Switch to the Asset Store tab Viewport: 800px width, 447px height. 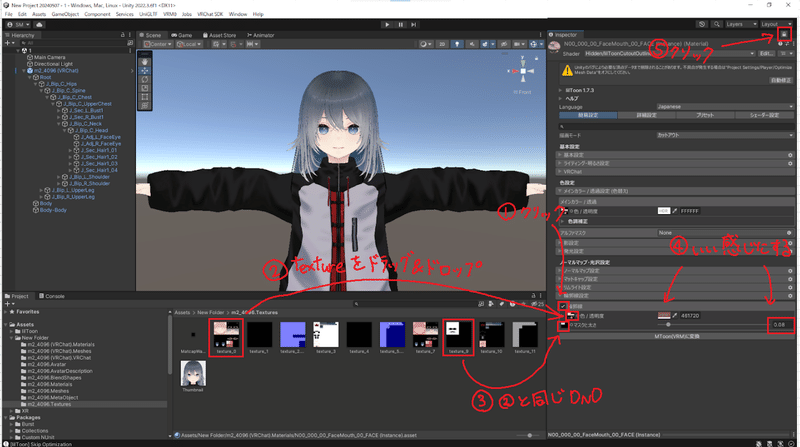pos(219,35)
